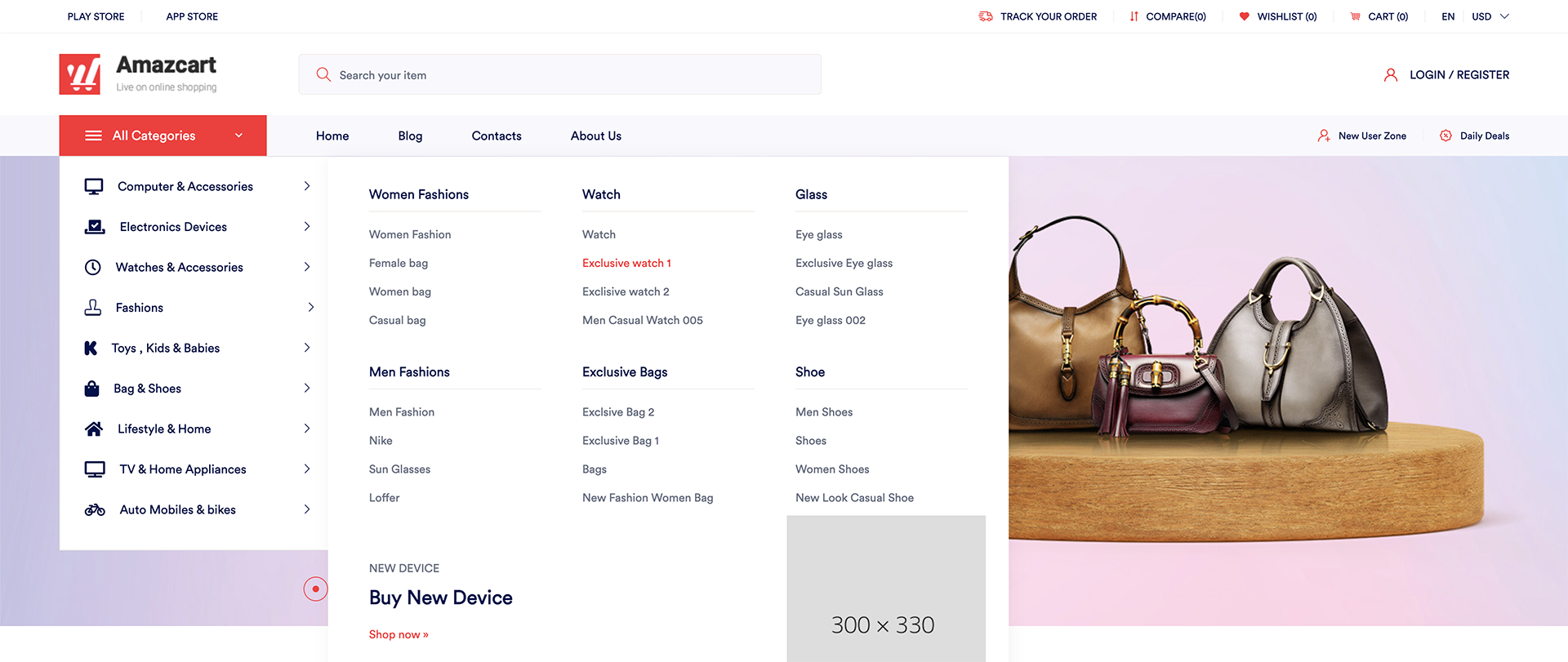Screen dimensions: 1568x662
Task: Click the Daily Deals badge icon
Action: pos(1445,136)
